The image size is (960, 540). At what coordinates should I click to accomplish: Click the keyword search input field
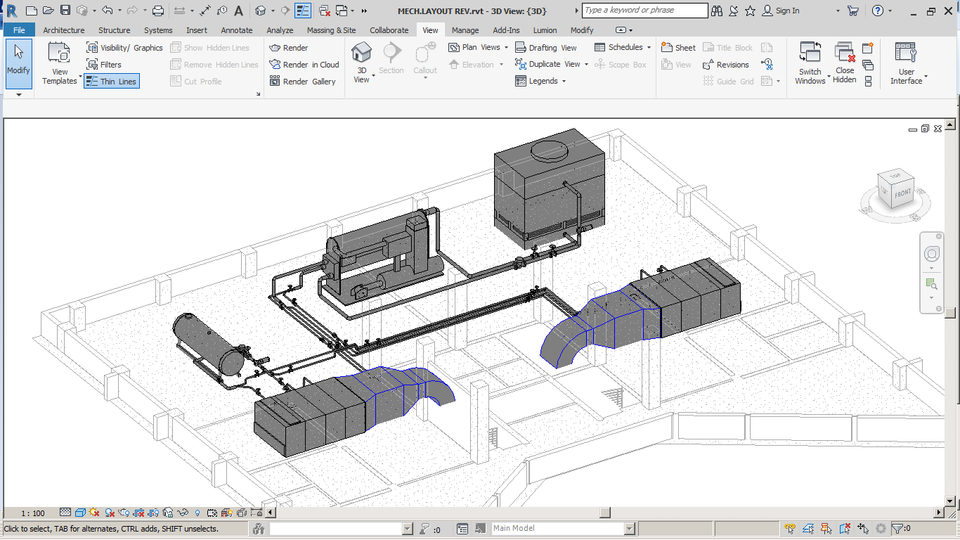(x=643, y=11)
